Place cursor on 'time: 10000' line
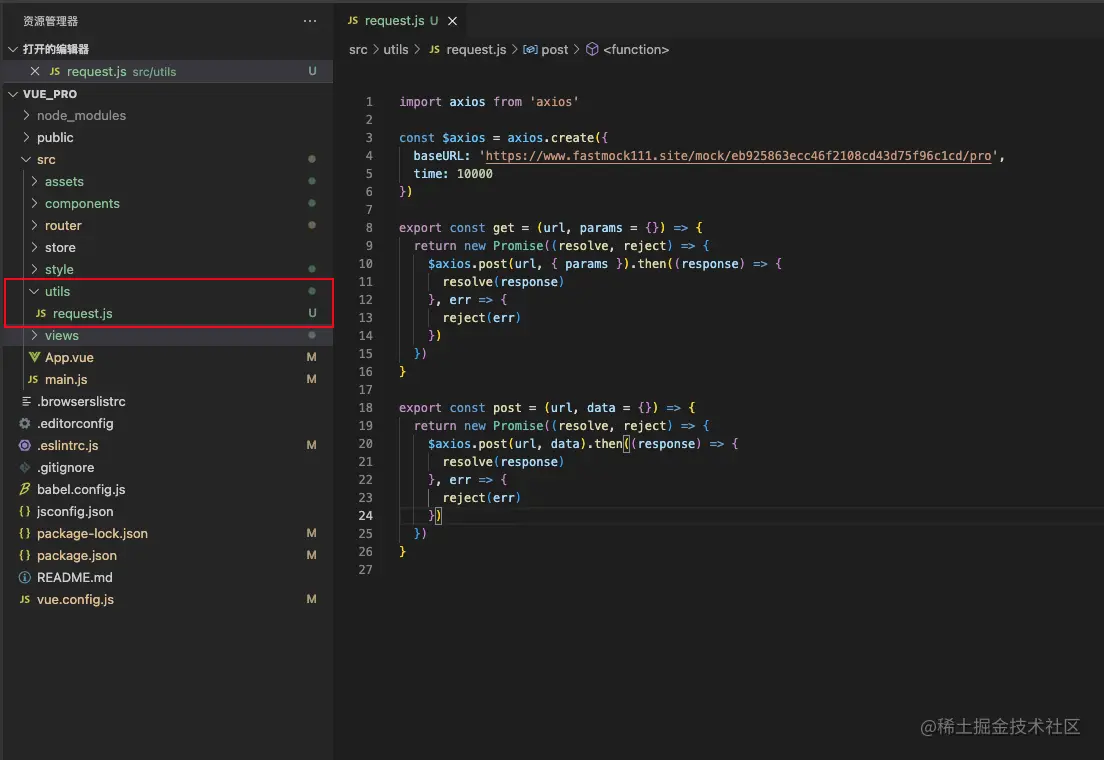Screen dimensions: 1104x760 453,173
